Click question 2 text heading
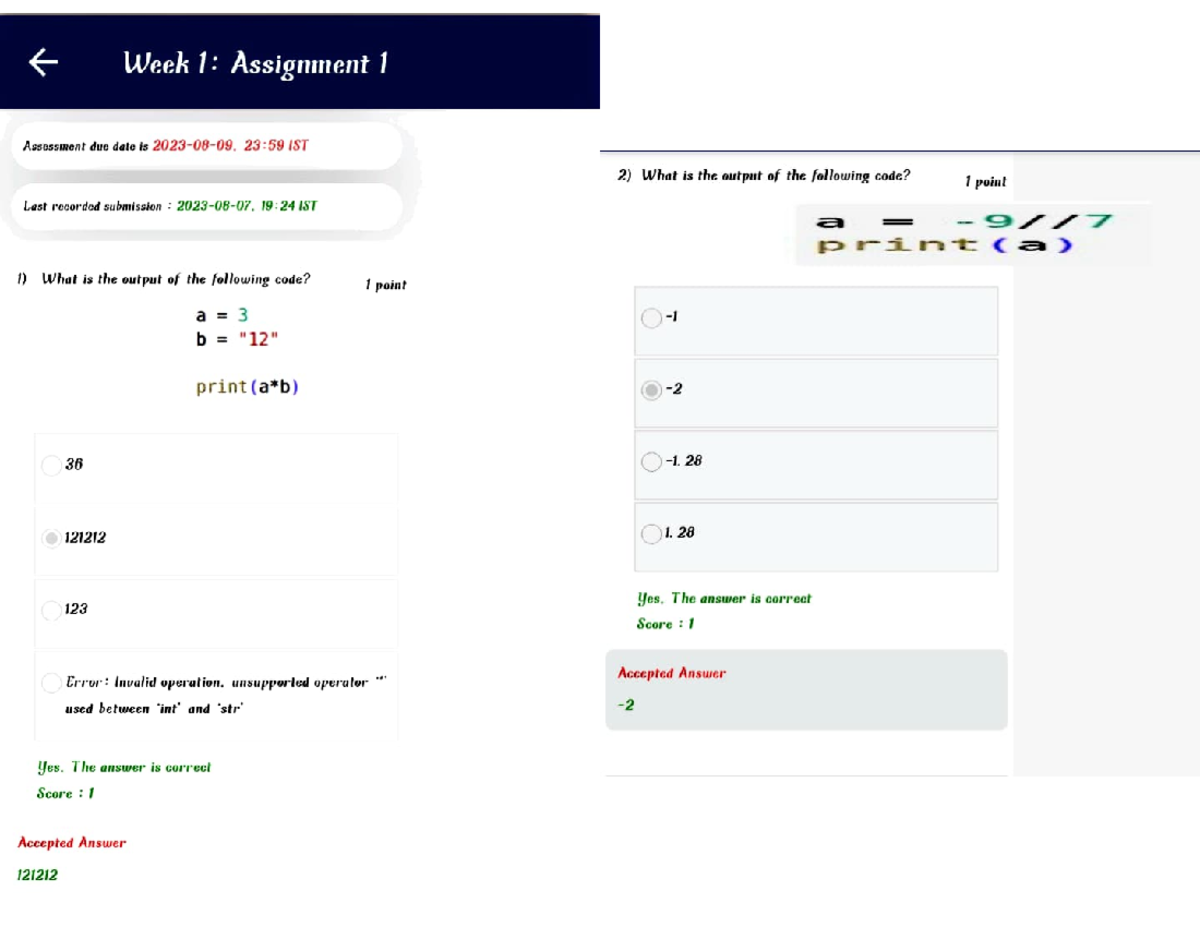The image size is (1200, 927). (765, 176)
